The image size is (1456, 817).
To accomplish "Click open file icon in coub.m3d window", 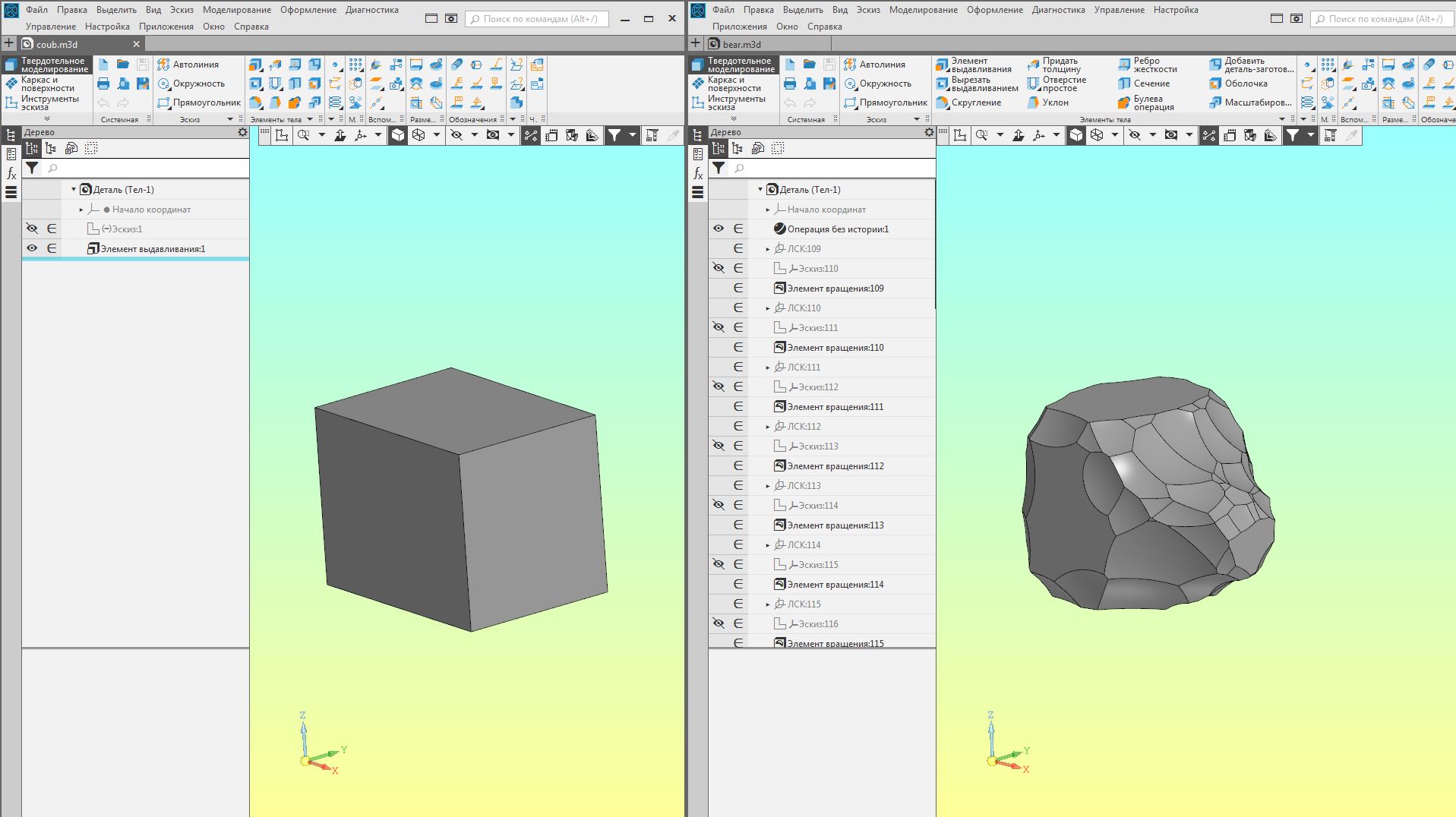I will coord(123,65).
